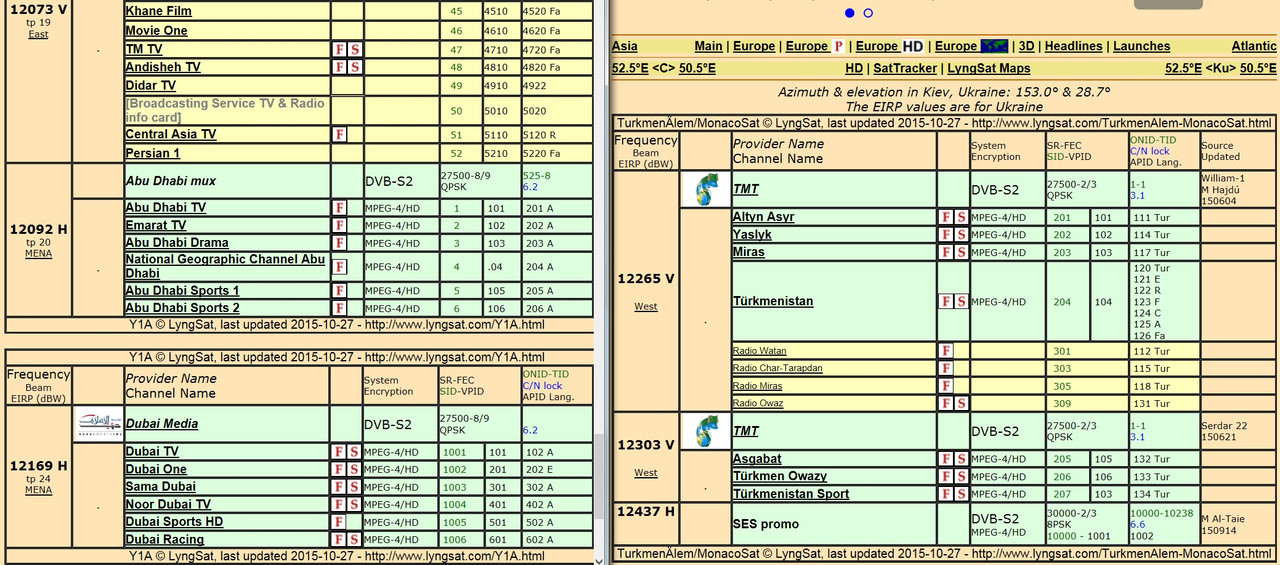1280x565 pixels.
Task: Open the Abu Dhabi mux provider link
Action: point(171,181)
